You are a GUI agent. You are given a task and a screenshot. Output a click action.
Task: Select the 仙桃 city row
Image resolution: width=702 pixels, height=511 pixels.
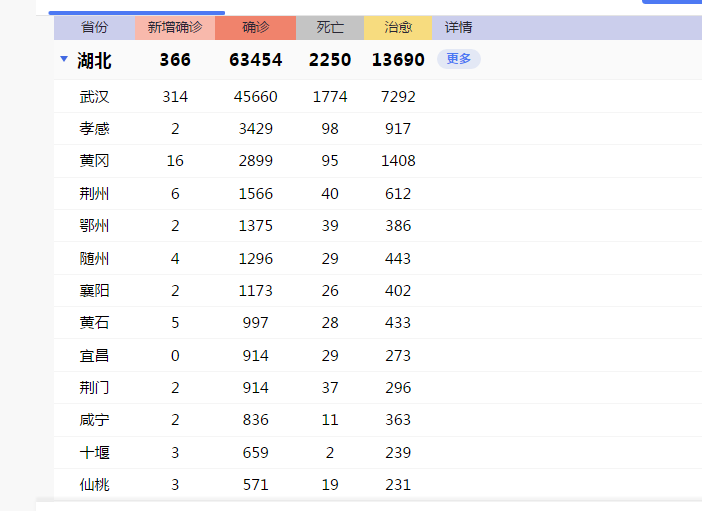click(x=94, y=485)
